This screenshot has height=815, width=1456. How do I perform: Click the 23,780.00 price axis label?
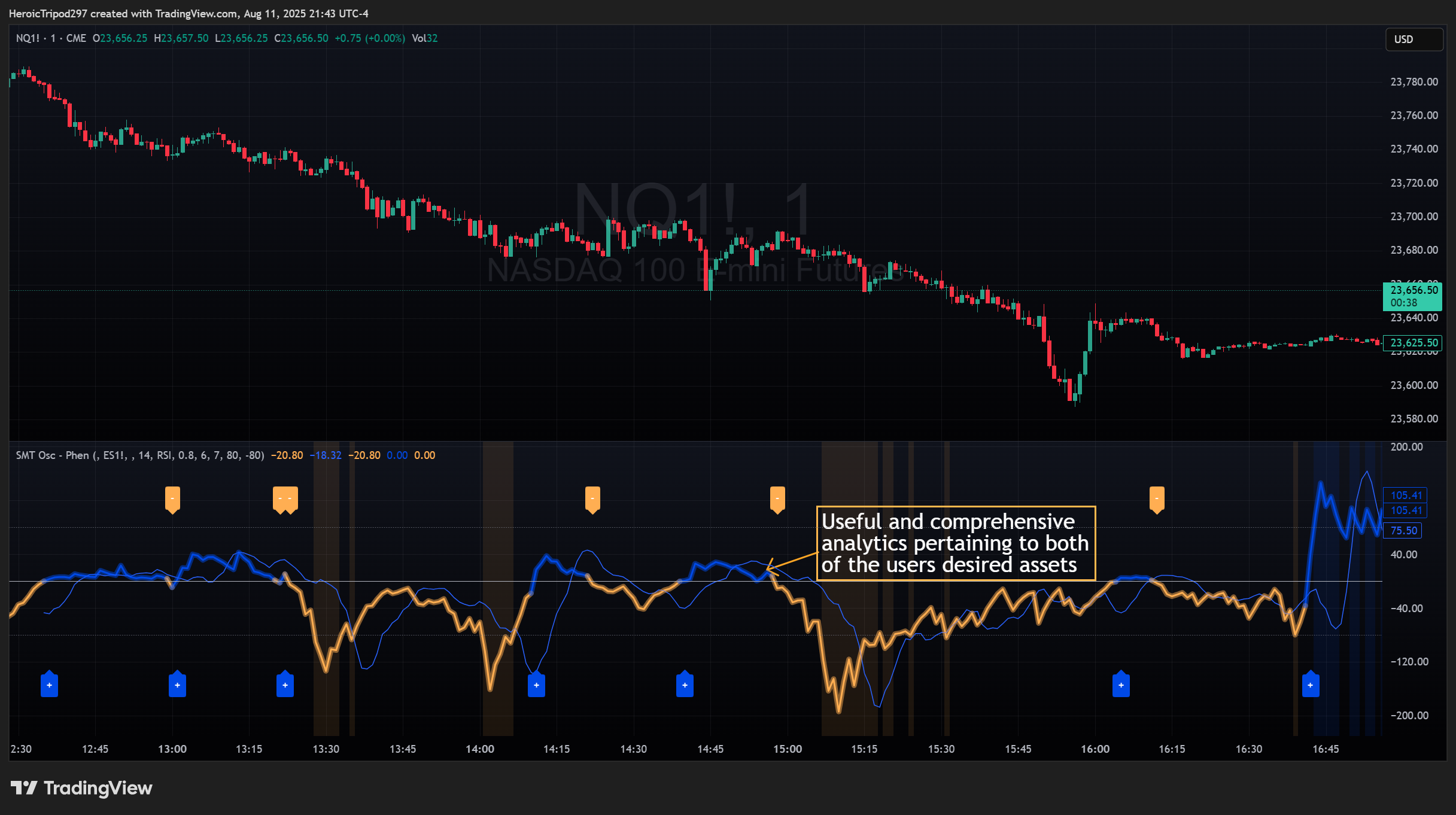click(1414, 82)
